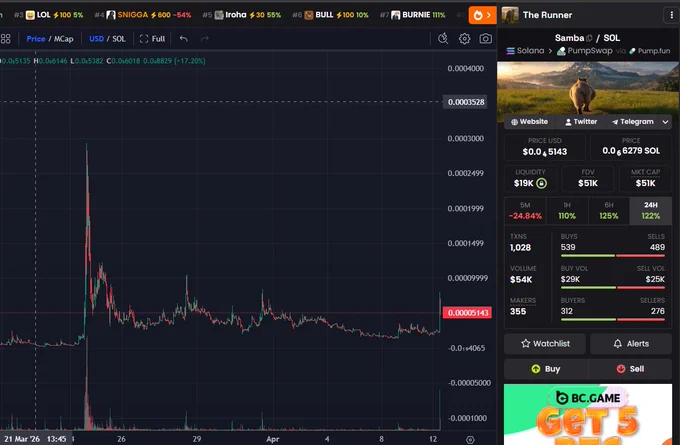This screenshot has height=445, width=680.
Task: Click the current price label 0.00005143
Action: [x=467, y=313]
